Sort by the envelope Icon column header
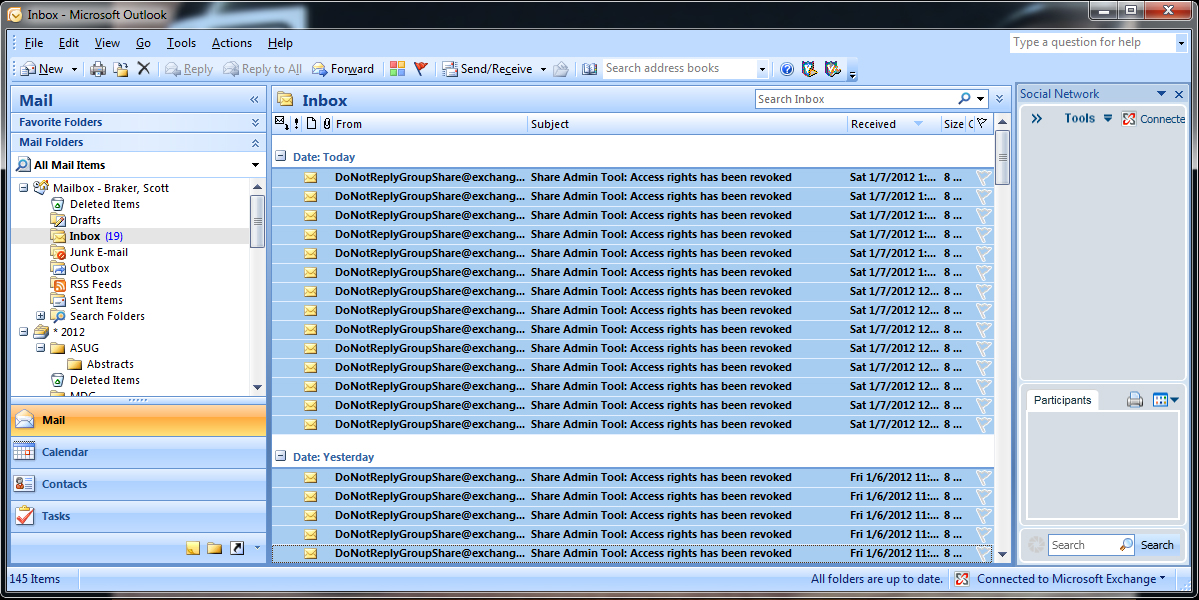 click(x=281, y=123)
